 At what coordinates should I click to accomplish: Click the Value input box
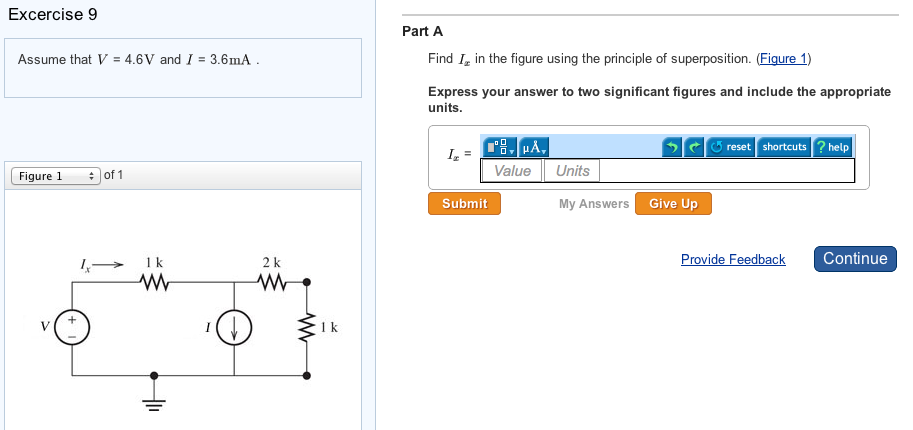click(x=512, y=171)
